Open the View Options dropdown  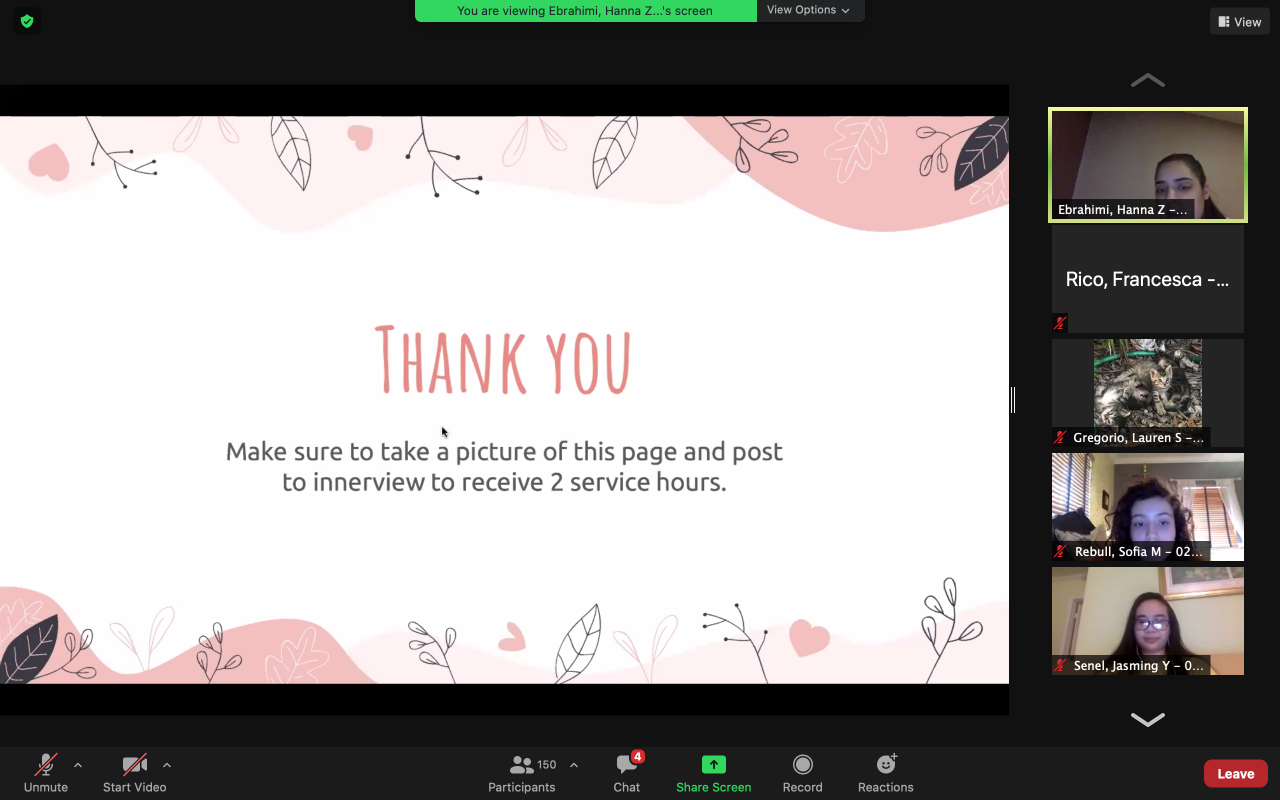point(810,10)
